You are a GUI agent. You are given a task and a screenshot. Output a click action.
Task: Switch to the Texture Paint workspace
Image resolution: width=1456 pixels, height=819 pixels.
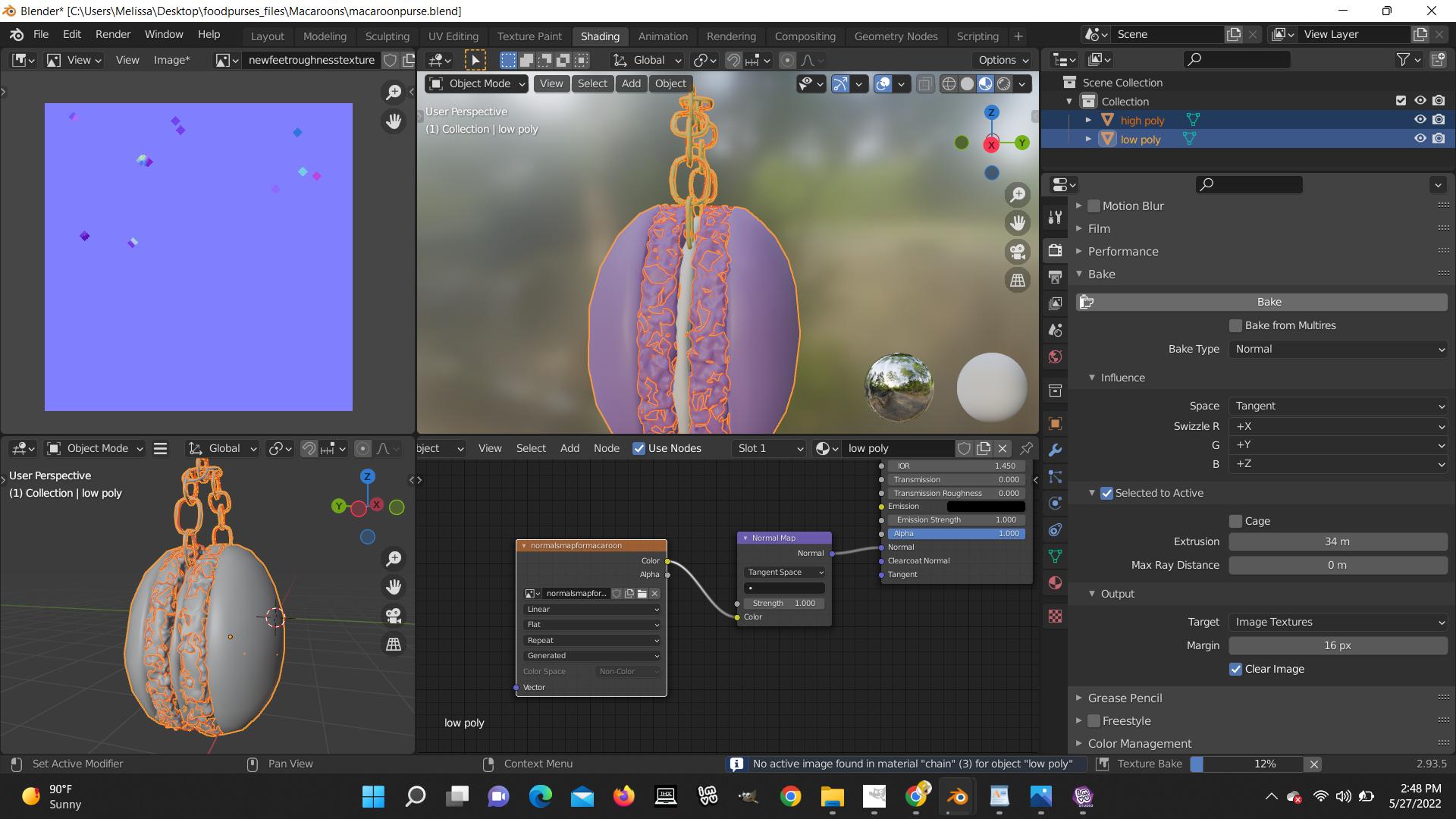[529, 36]
